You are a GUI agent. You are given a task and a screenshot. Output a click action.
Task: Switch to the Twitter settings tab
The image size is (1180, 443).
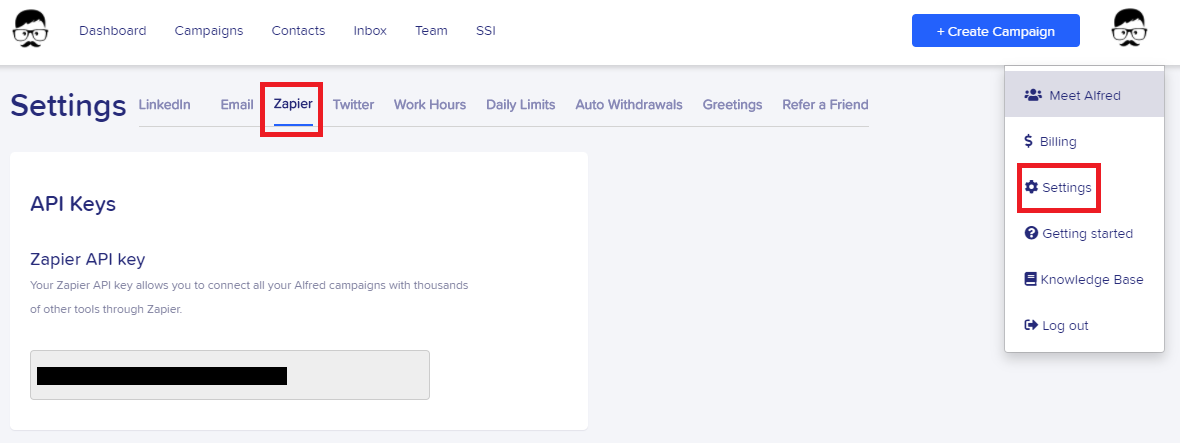pos(354,105)
